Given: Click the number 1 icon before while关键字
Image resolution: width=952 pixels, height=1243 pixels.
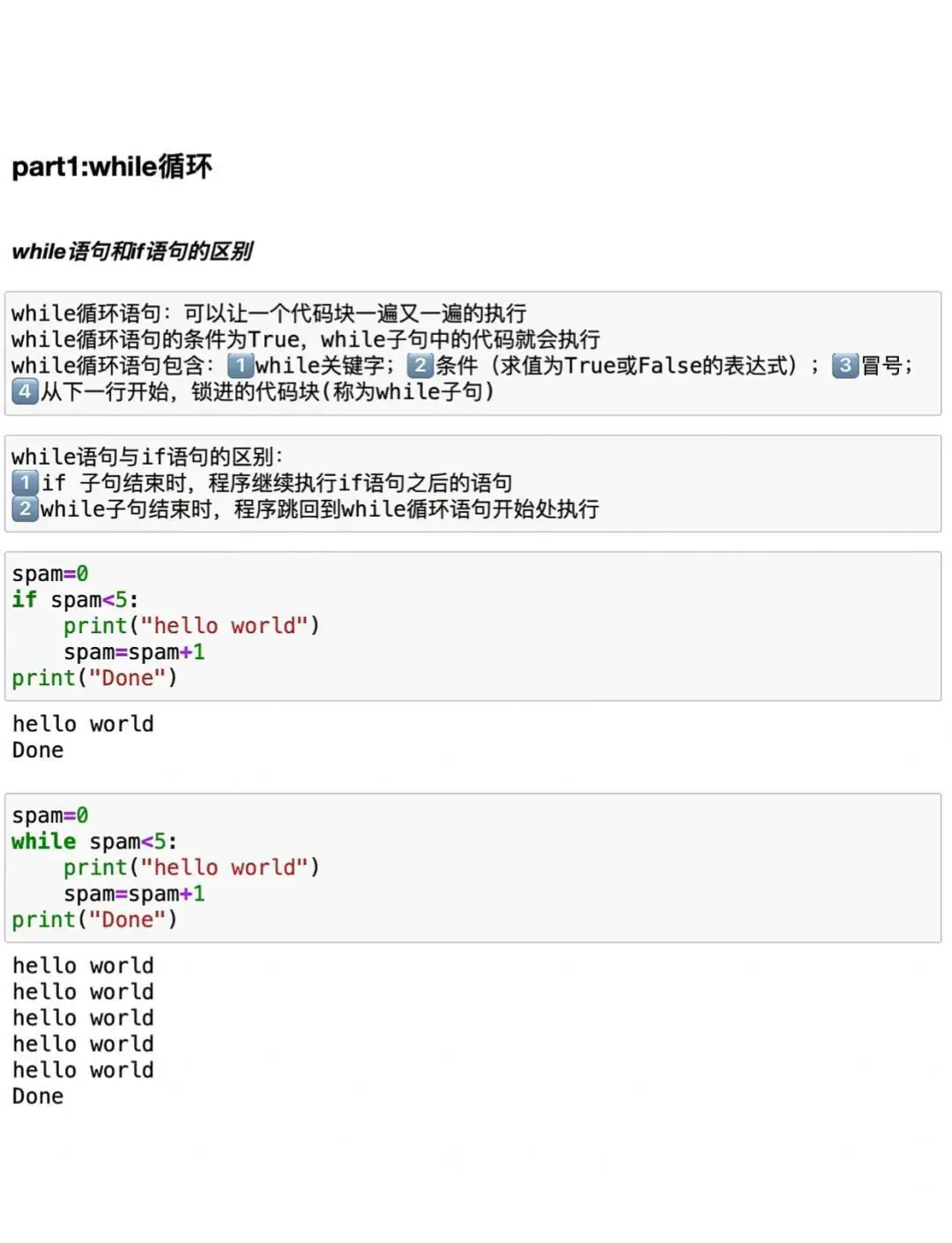Looking at the screenshot, I should click(x=240, y=365).
